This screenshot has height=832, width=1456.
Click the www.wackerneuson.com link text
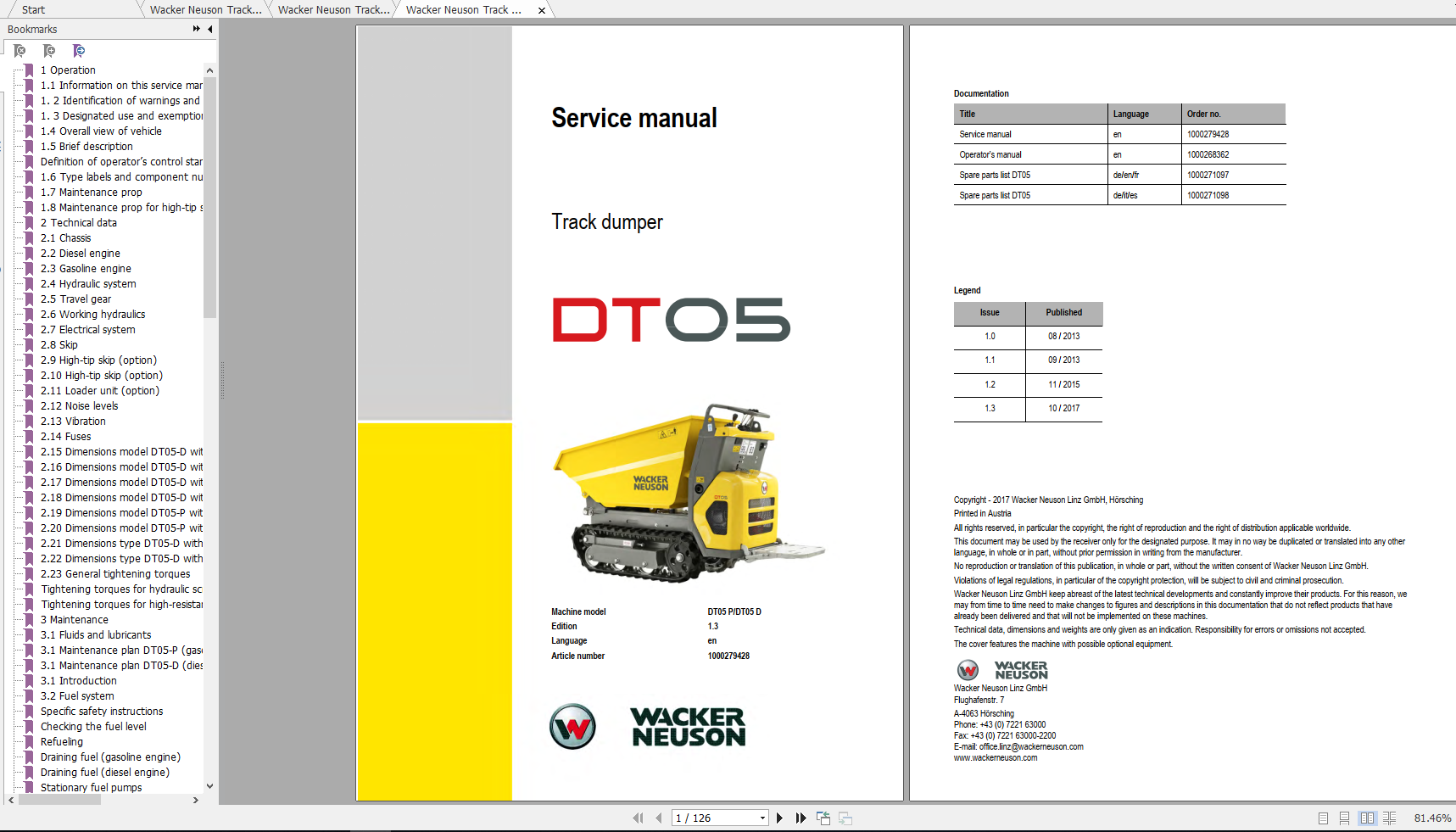[x=996, y=758]
